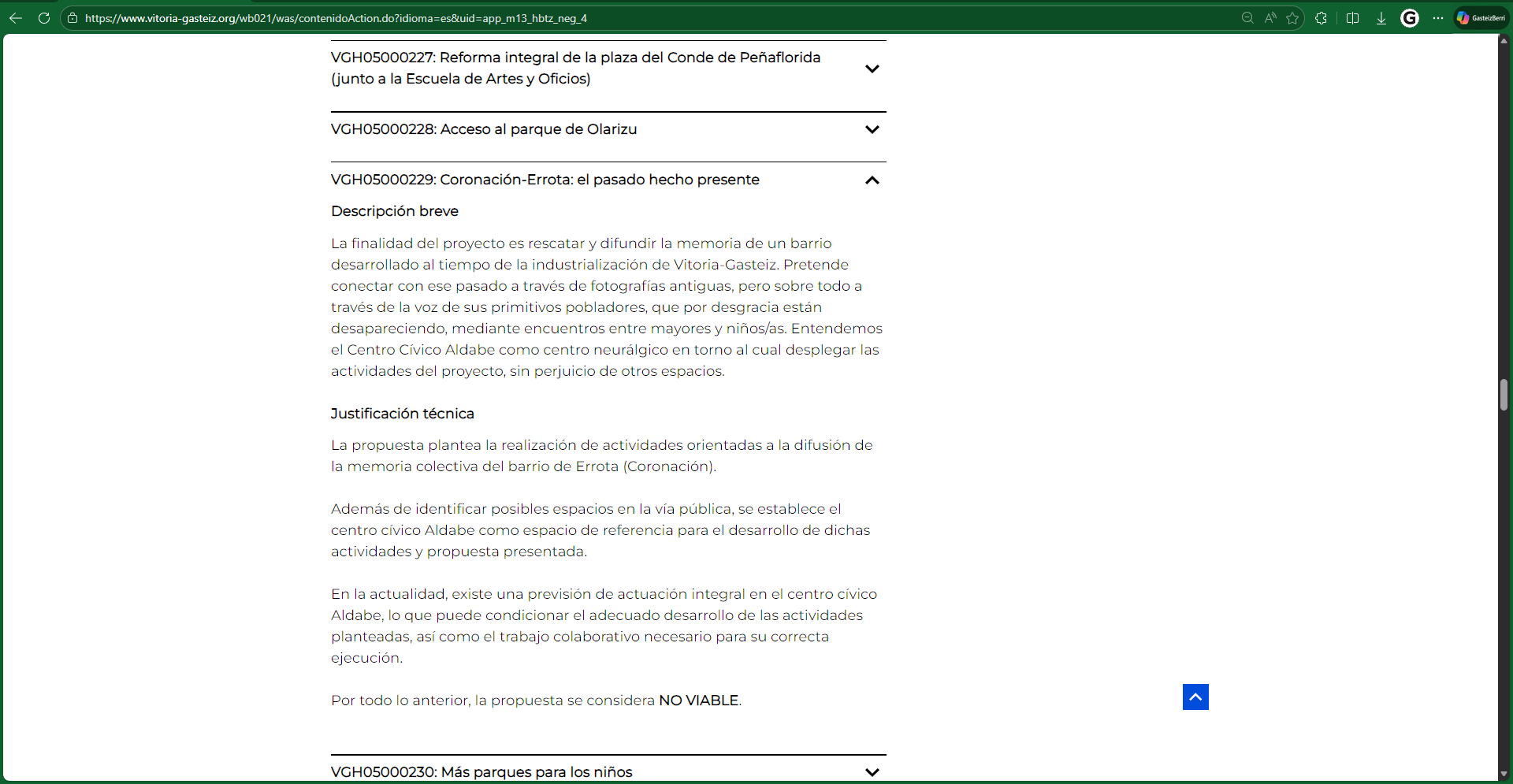This screenshot has width=1513, height=784.
Task: Open the G profile account icon
Action: (1410, 18)
